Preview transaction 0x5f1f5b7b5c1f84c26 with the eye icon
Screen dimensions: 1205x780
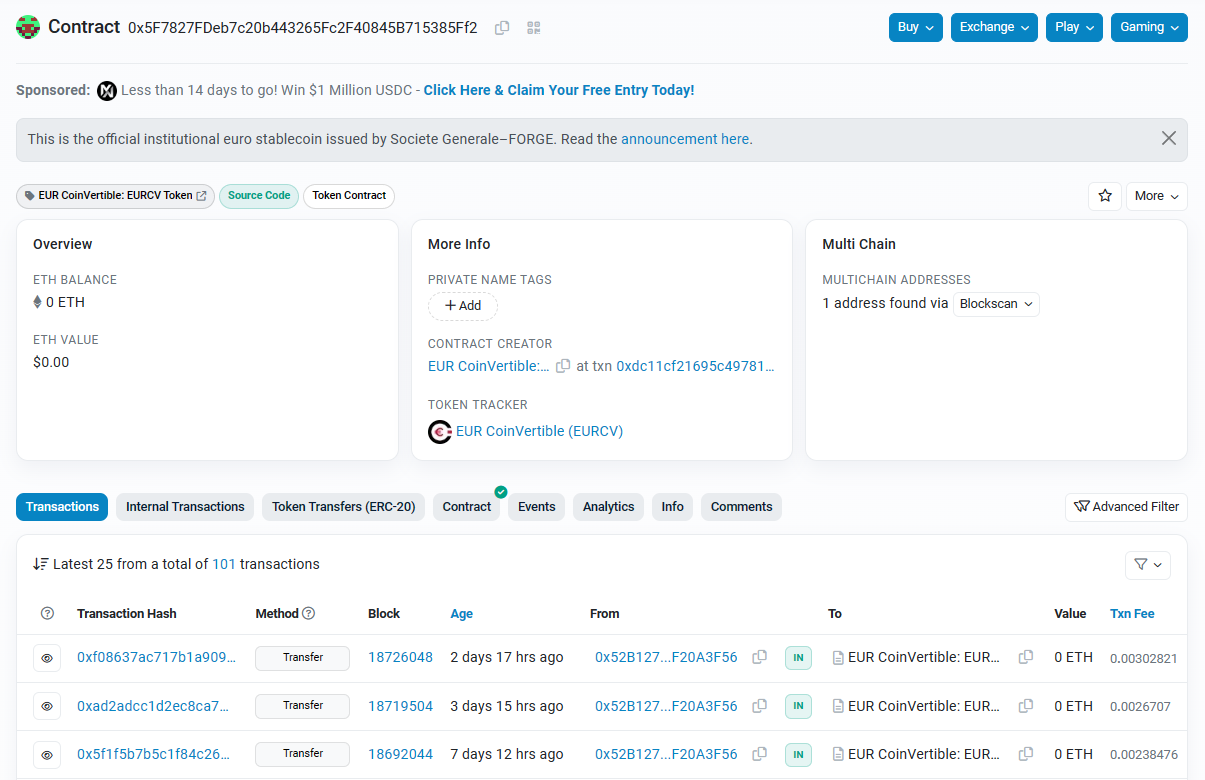pos(46,754)
